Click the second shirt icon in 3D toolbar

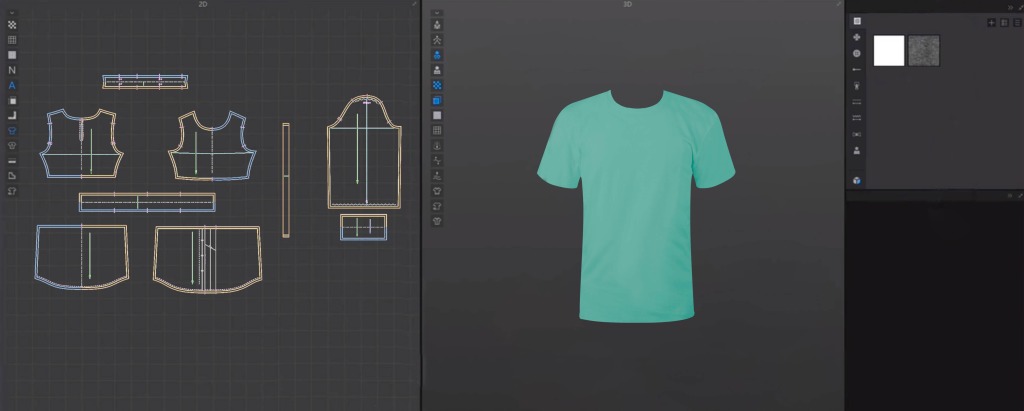[x=437, y=206]
